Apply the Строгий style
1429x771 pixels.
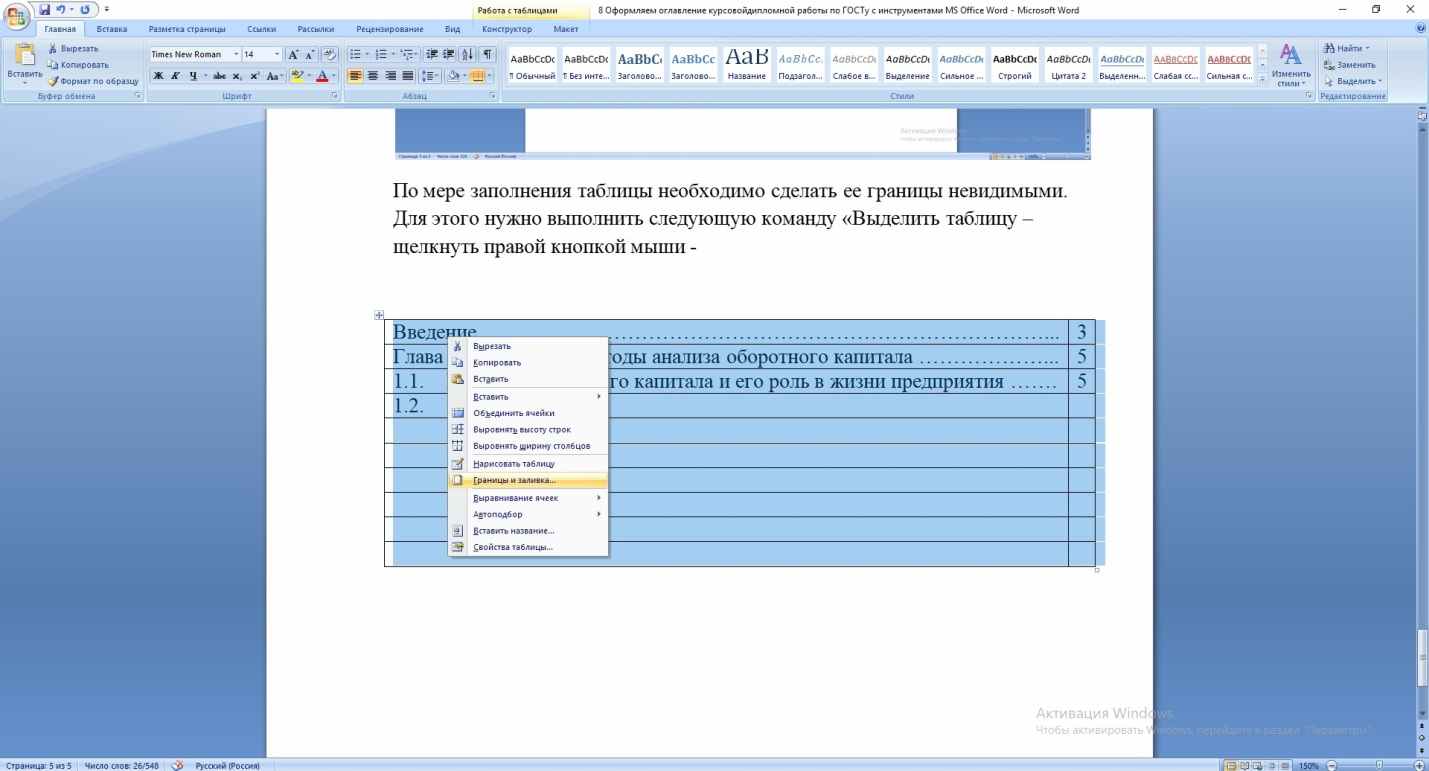1016,65
